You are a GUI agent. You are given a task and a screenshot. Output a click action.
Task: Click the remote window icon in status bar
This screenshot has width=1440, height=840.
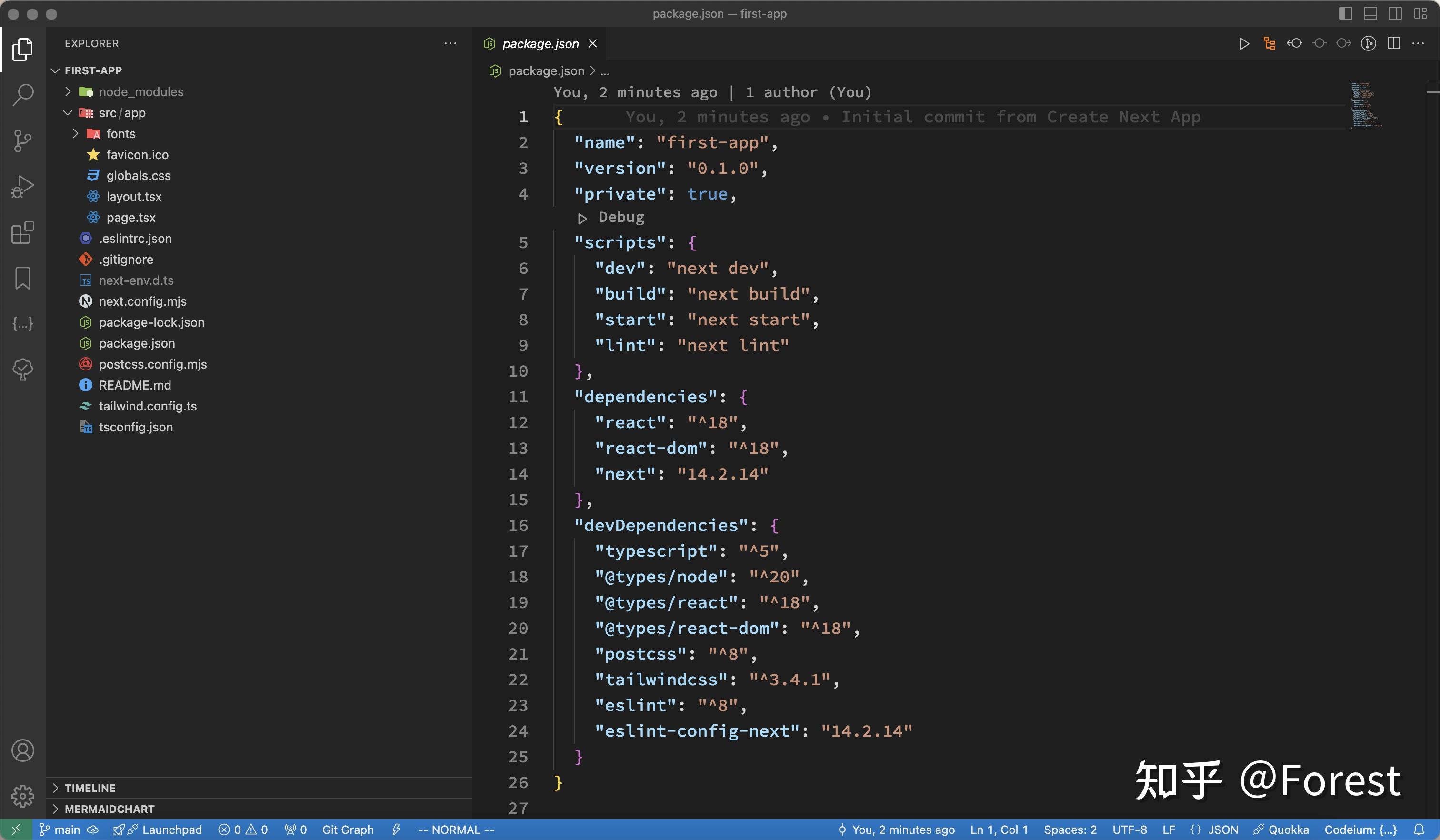tap(16, 829)
